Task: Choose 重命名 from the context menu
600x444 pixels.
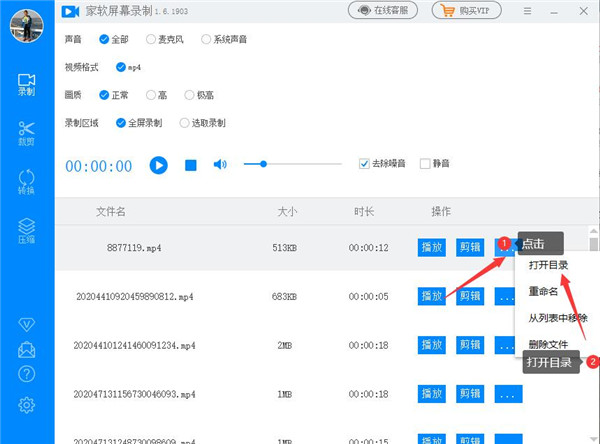Action: click(x=543, y=291)
